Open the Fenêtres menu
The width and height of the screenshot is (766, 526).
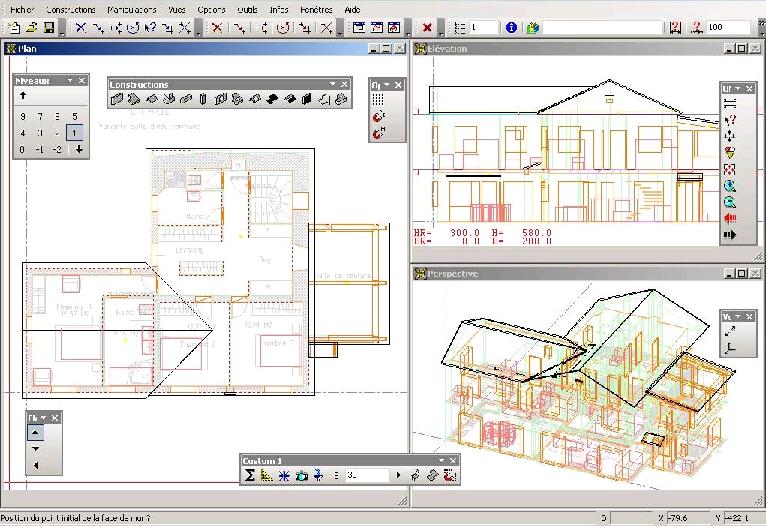[x=316, y=9]
